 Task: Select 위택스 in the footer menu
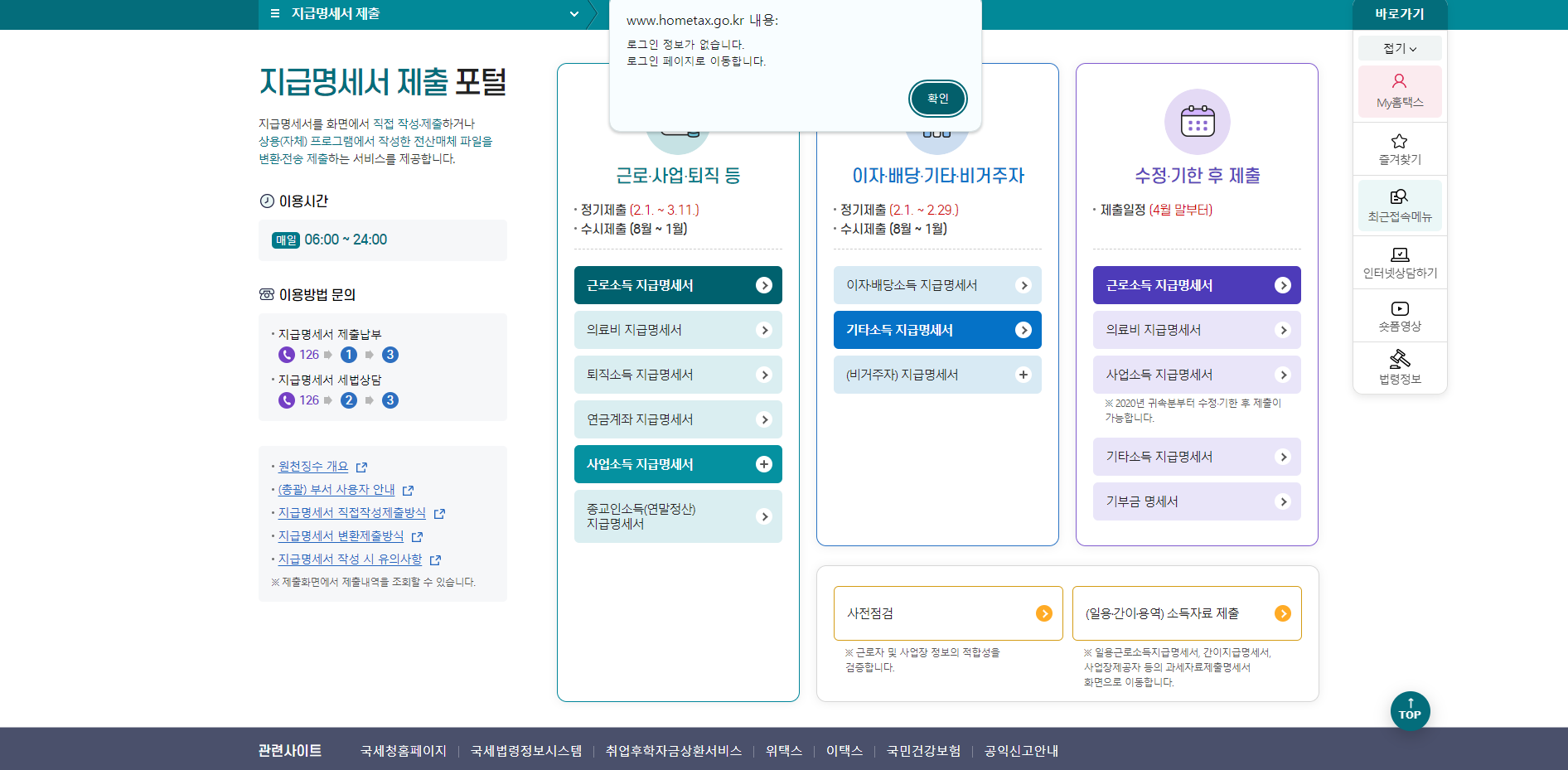[783, 751]
